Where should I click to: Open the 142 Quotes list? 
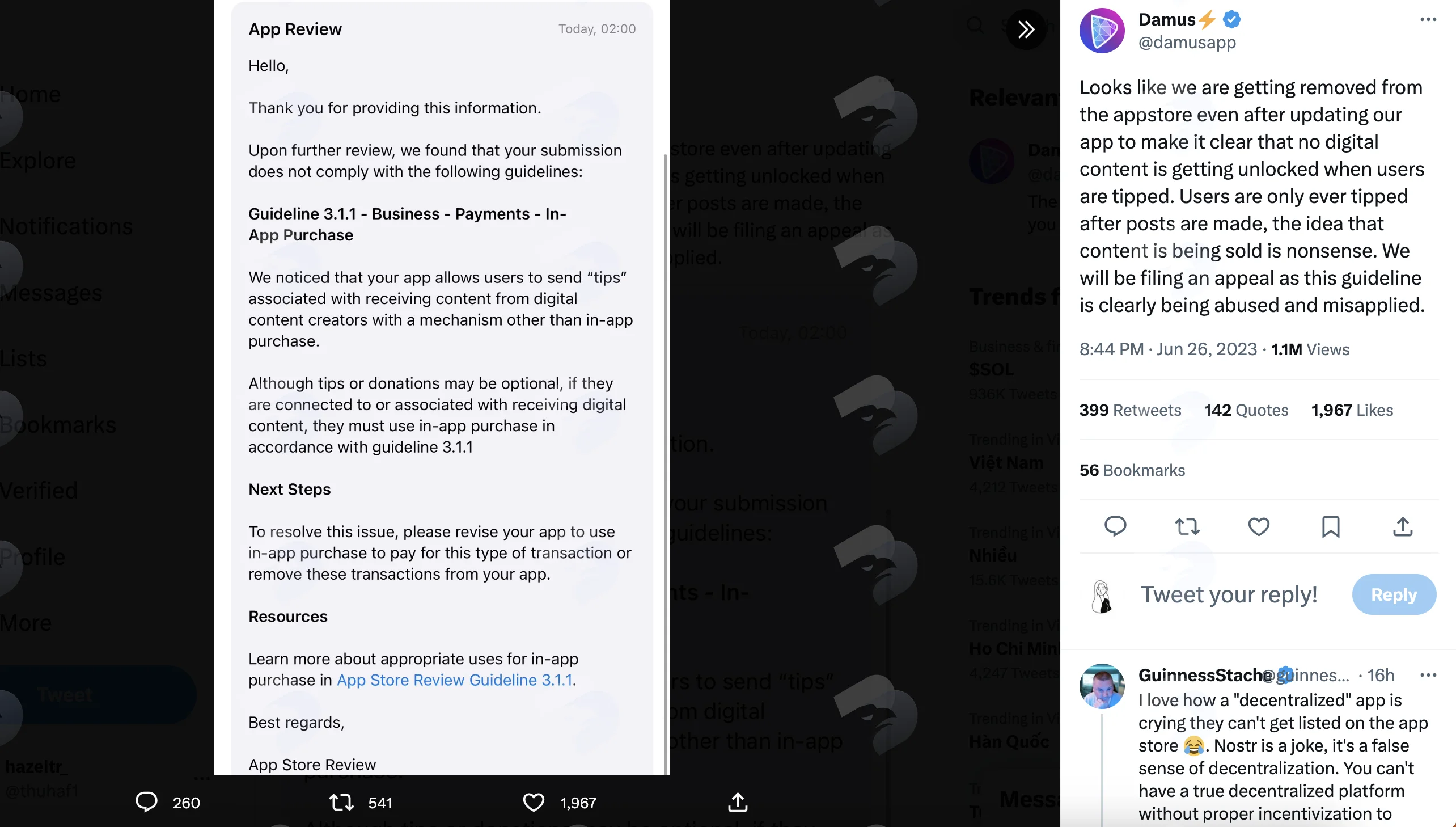[x=1246, y=410]
